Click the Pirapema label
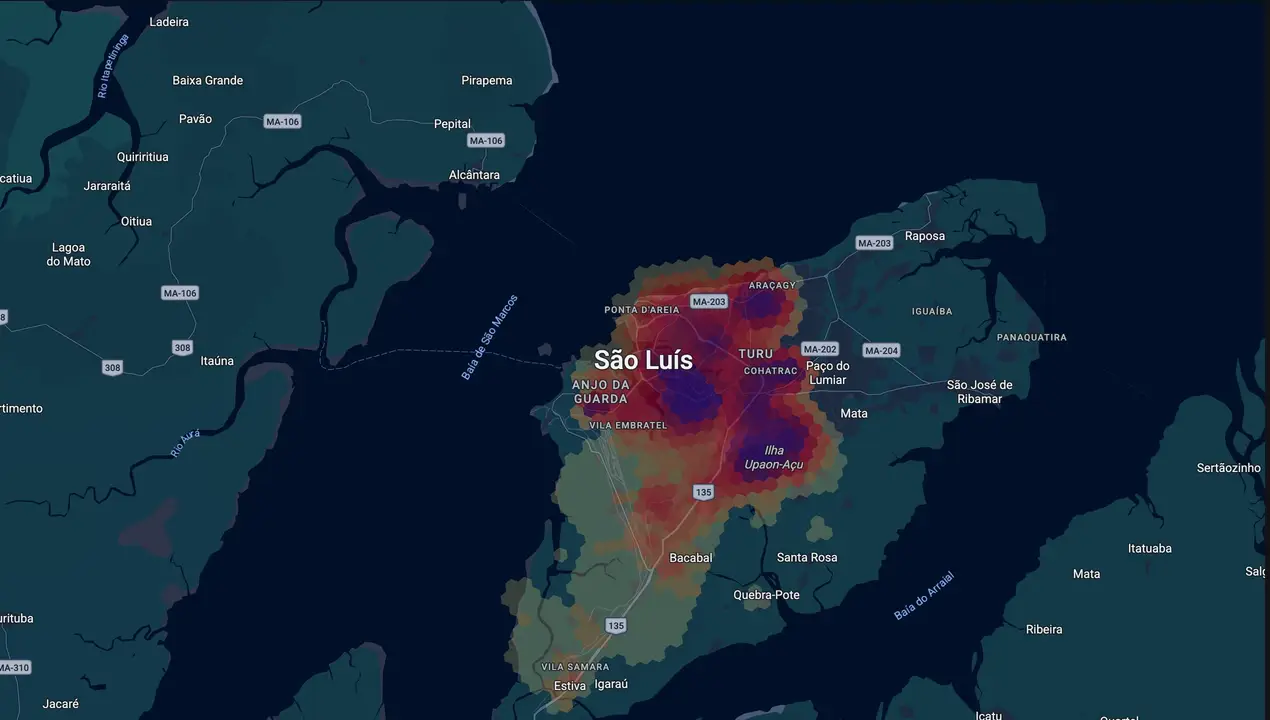Viewport: 1270px width, 720px height. 487,80
